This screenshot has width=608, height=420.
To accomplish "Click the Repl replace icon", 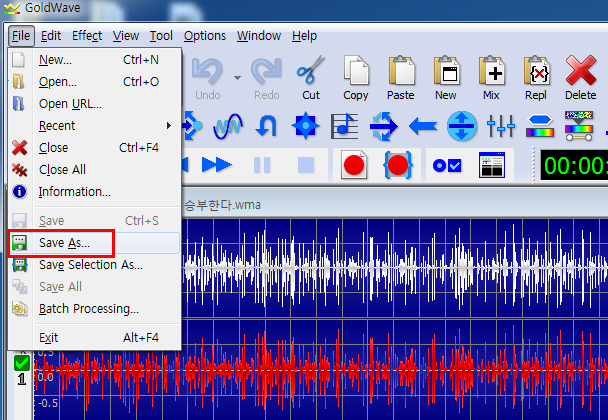I will tap(536, 78).
